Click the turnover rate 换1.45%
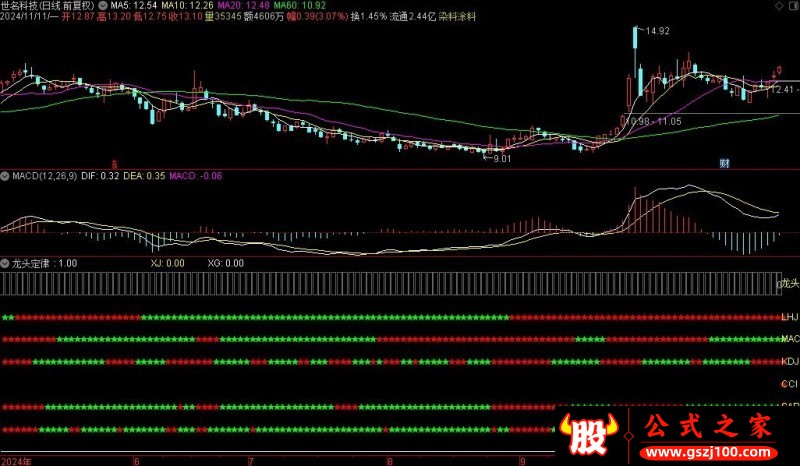Screen dimensions: 800x466 [x=368, y=17]
